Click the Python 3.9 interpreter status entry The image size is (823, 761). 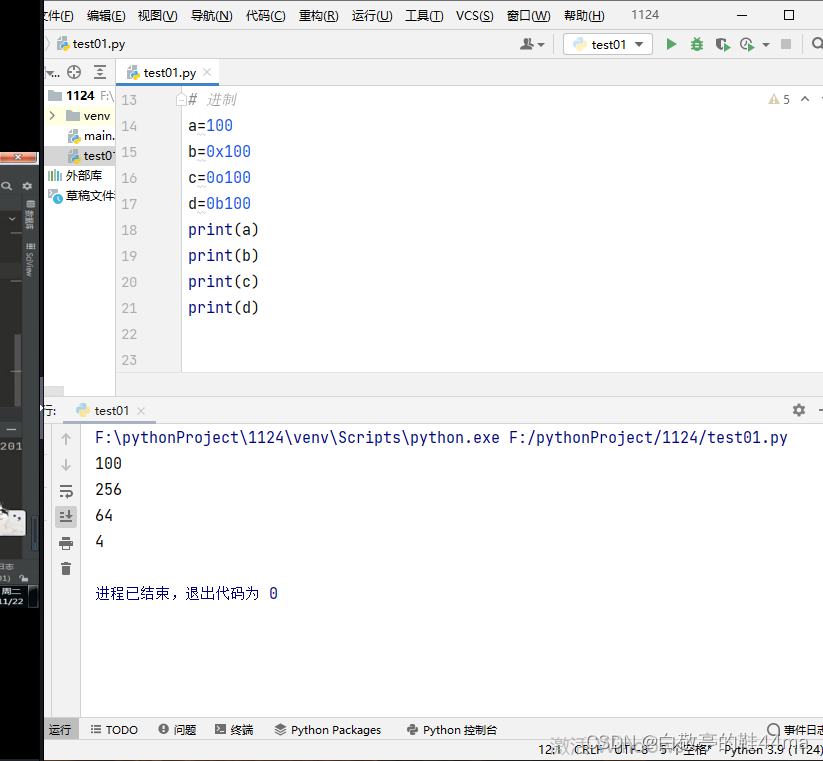click(773, 749)
